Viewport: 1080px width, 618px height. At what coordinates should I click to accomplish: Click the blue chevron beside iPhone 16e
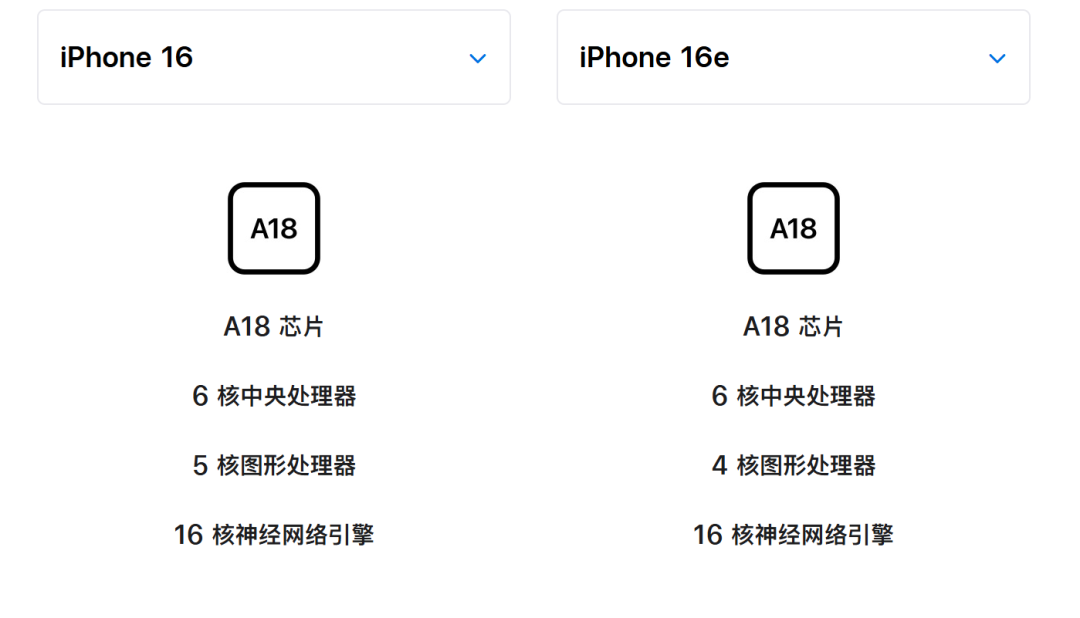coord(997,58)
